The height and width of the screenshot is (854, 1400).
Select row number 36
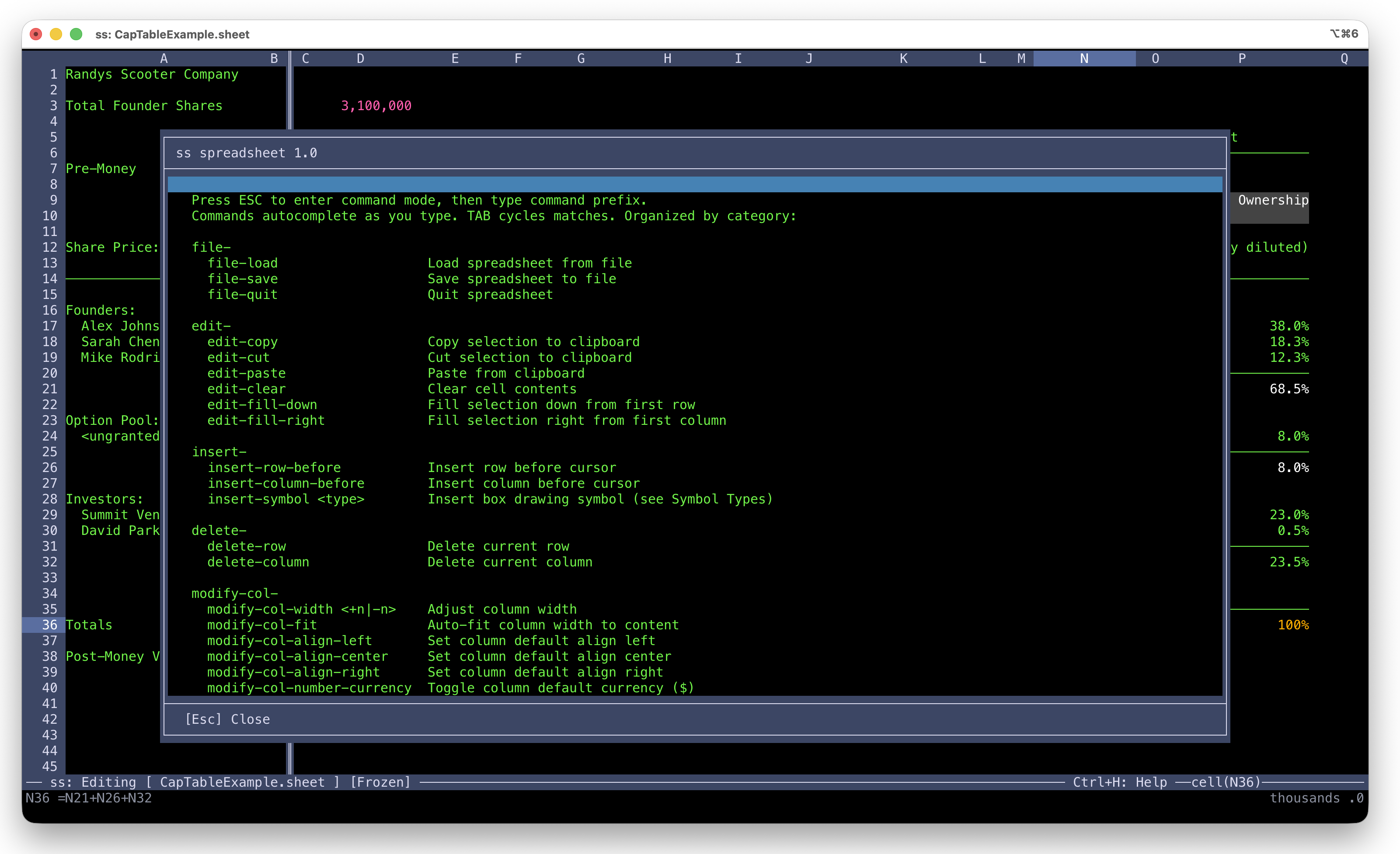coord(49,625)
